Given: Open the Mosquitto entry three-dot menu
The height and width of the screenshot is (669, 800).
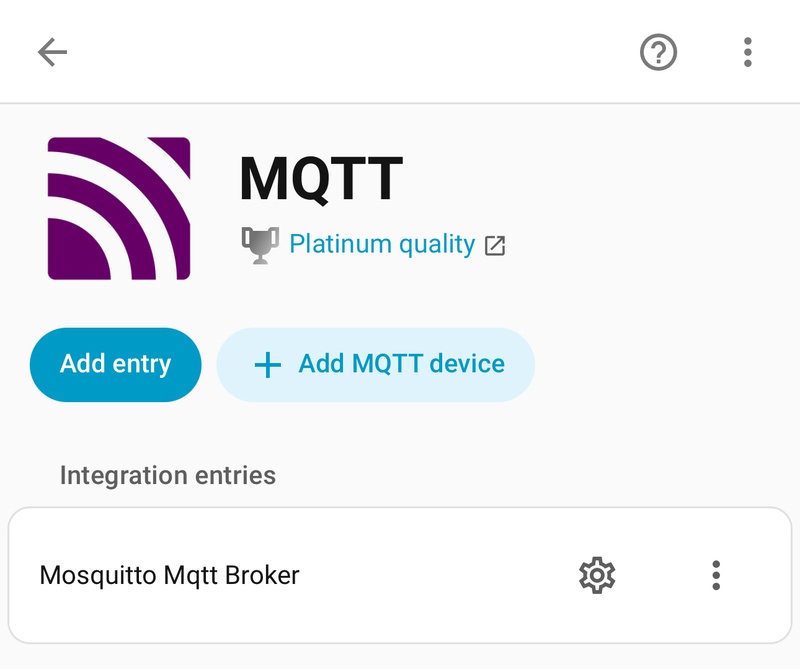Looking at the screenshot, I should click(x=716, y=575).
